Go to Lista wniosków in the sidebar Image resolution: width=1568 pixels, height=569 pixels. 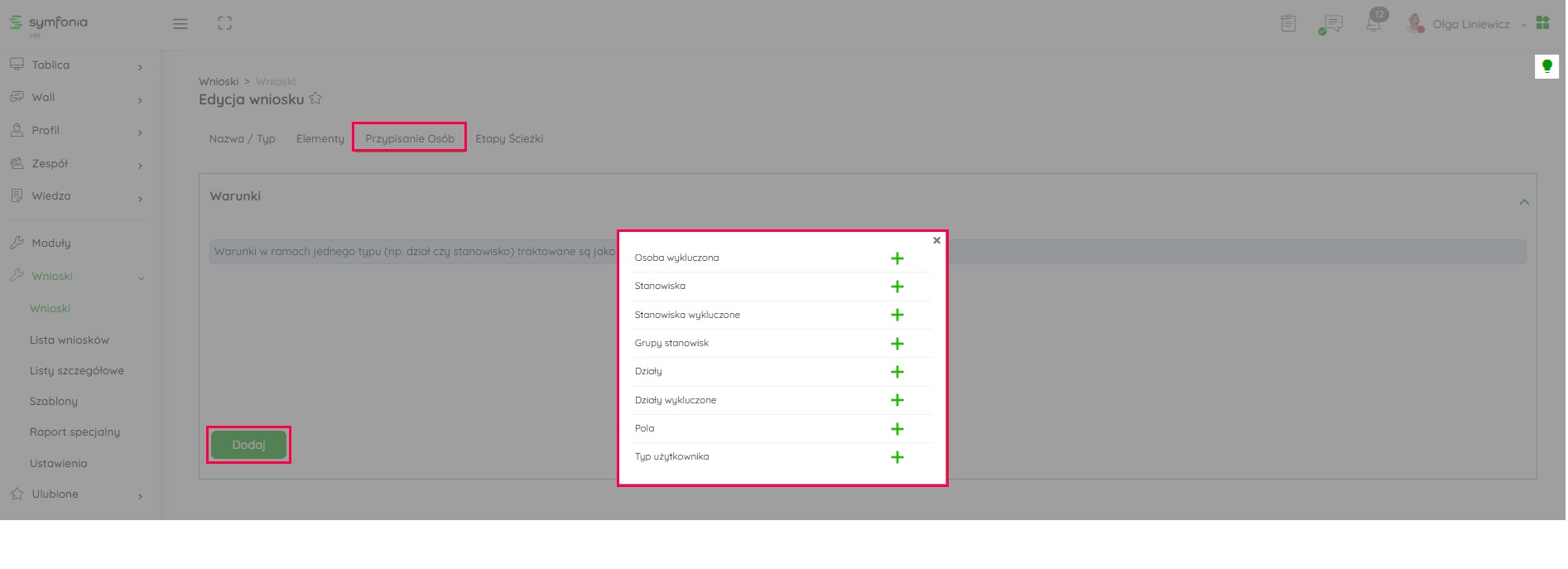click(x=70, y=340)
